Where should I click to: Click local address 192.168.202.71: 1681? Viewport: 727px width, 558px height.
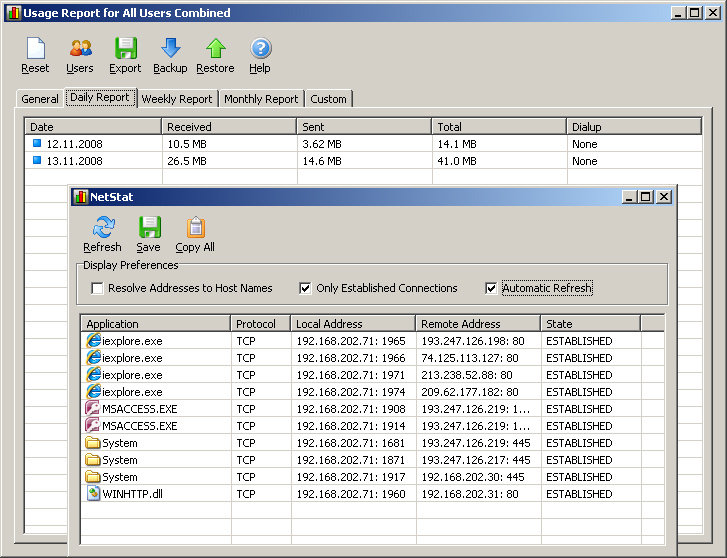click(351, 443)
